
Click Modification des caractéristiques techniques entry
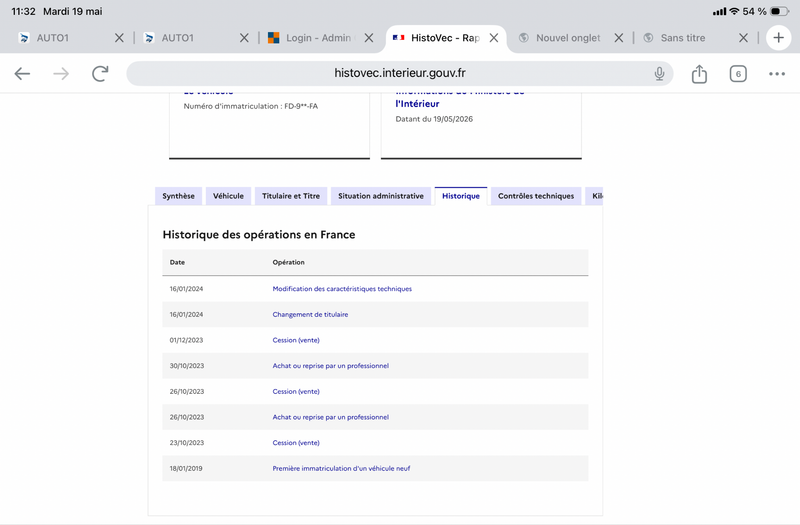point(342,289)
